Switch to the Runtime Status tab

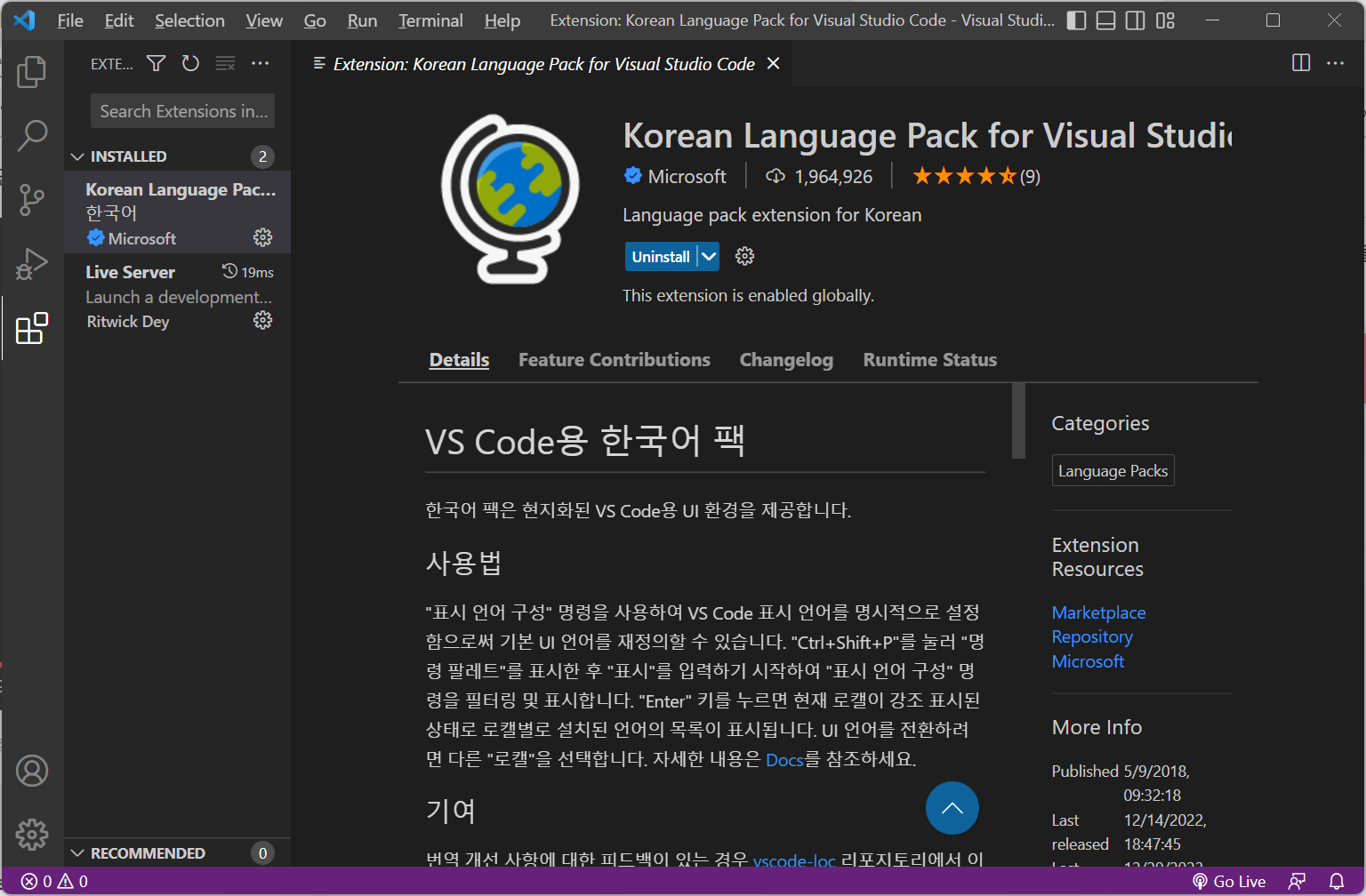(x=929, y=360)
